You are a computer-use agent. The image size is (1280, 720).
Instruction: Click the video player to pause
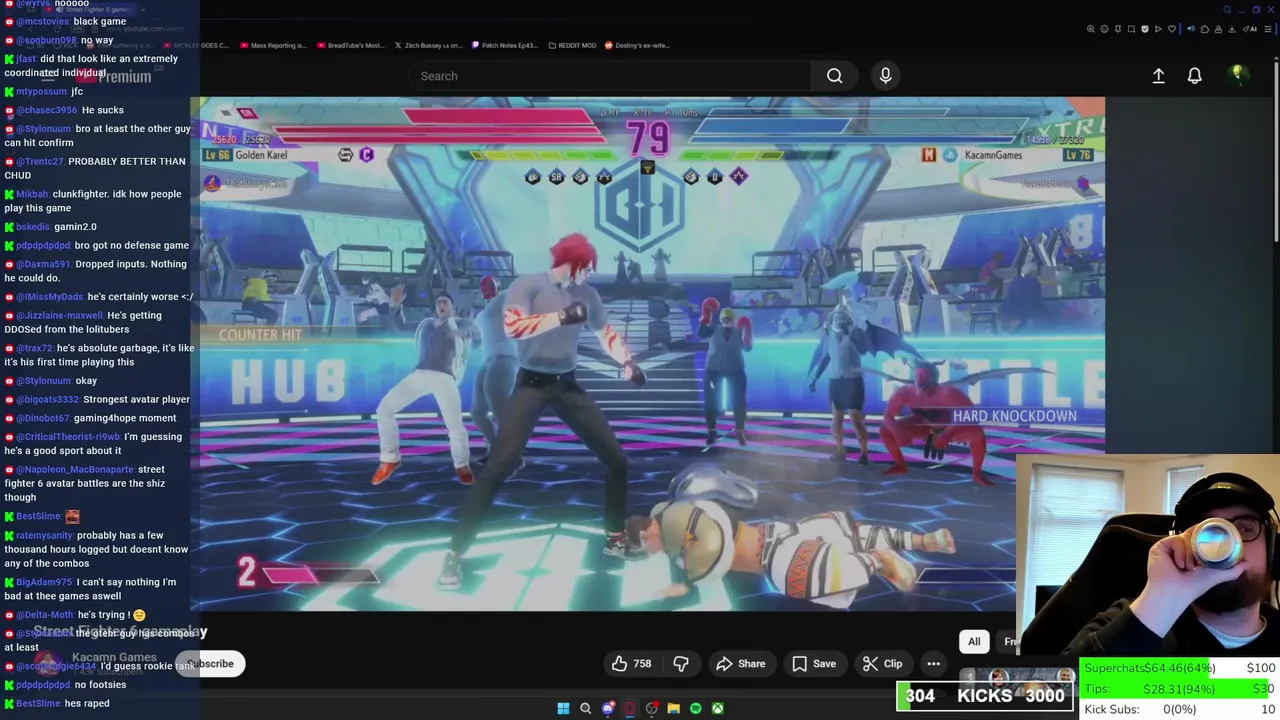tap(647, 353)
